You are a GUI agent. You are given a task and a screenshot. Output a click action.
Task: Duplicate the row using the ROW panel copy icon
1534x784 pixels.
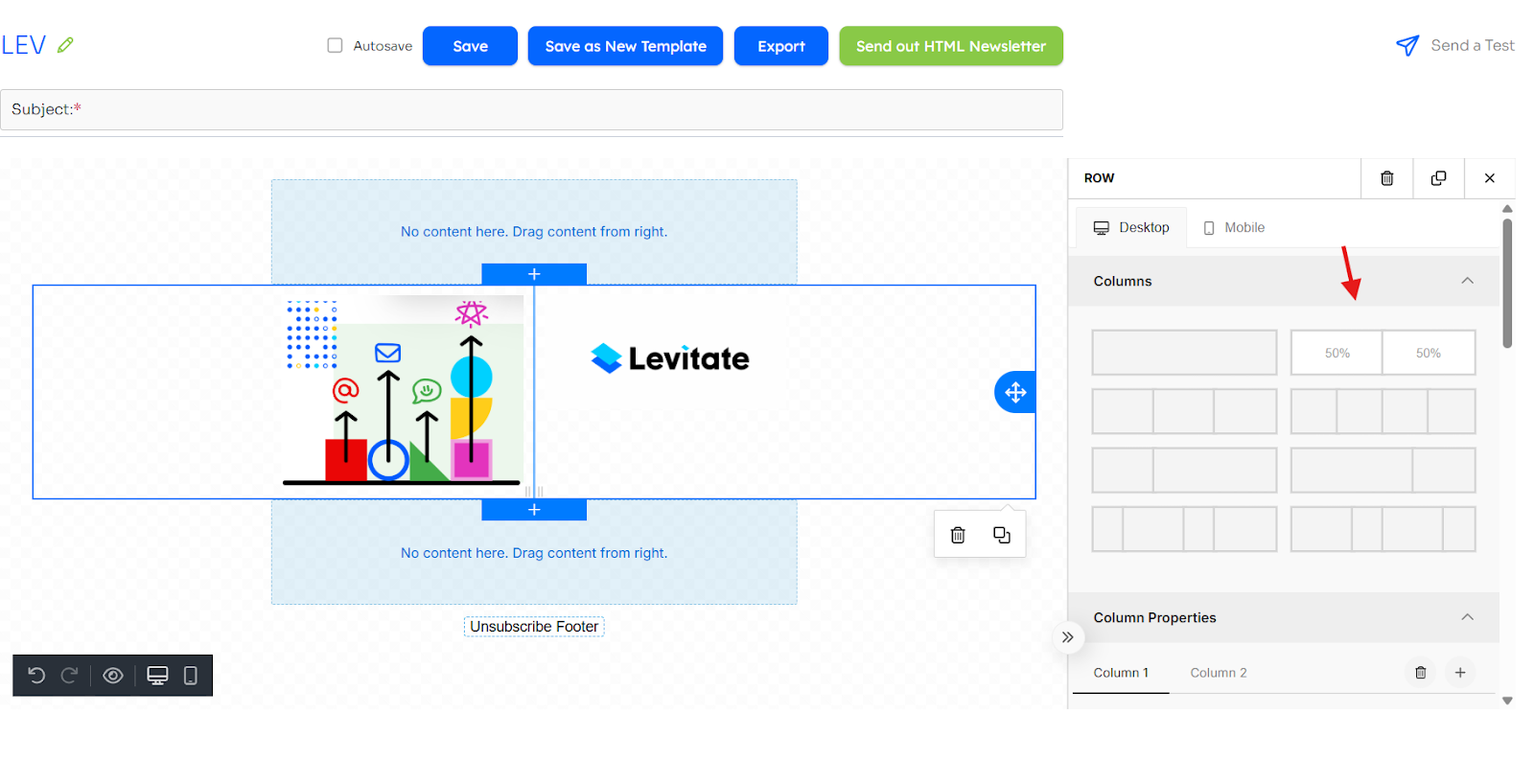click(1438, 178)
